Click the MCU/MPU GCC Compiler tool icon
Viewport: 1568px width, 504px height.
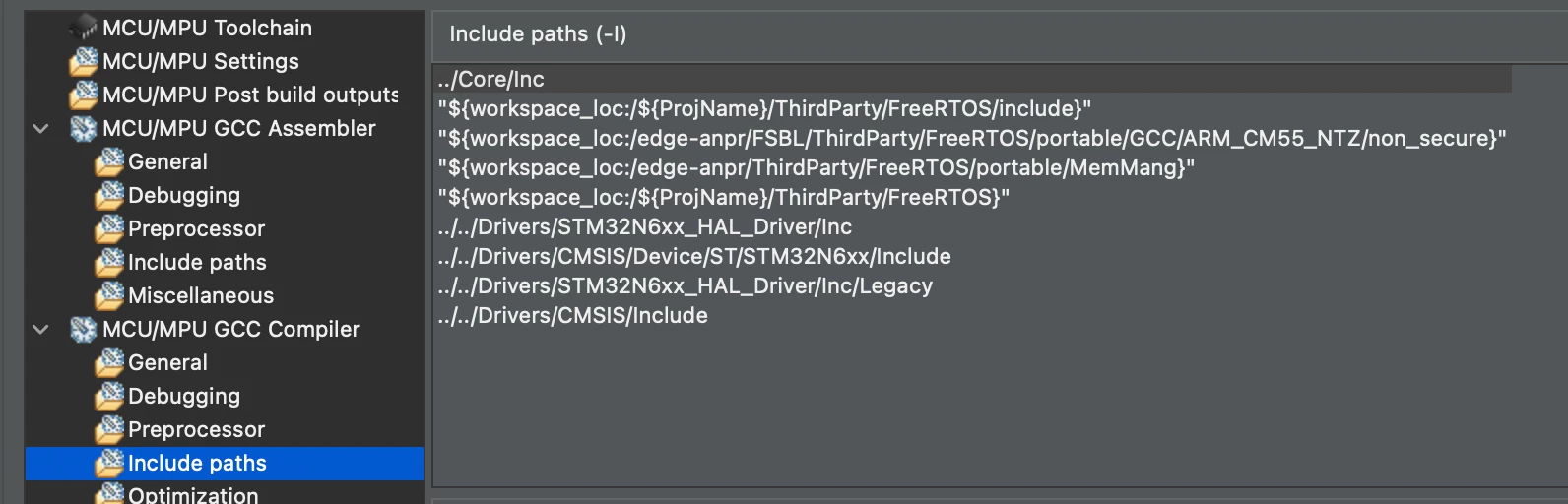[x=84, y=329]
